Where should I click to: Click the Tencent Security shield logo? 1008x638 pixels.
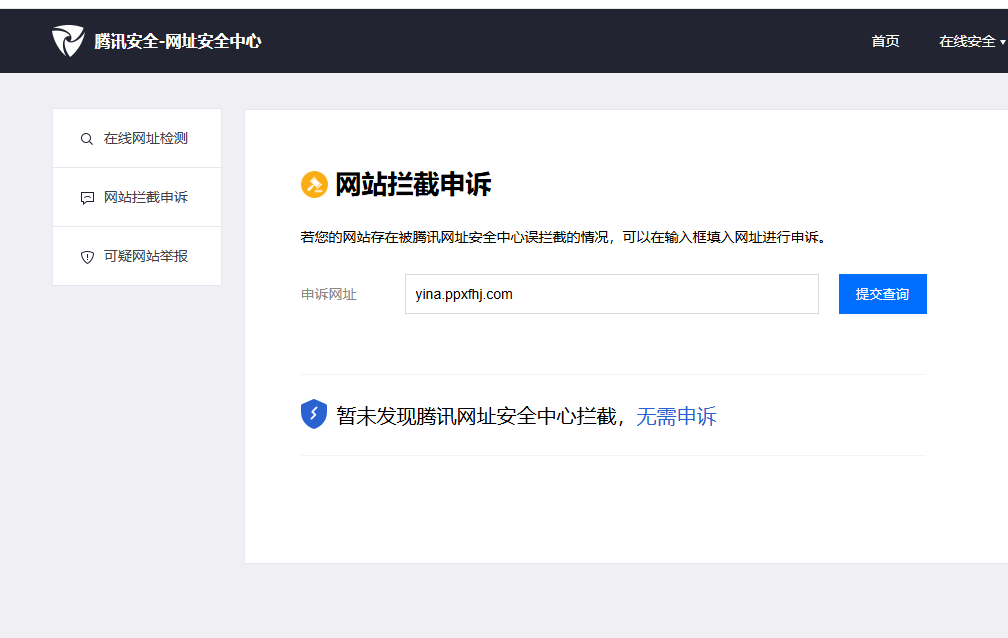(68, 41)
